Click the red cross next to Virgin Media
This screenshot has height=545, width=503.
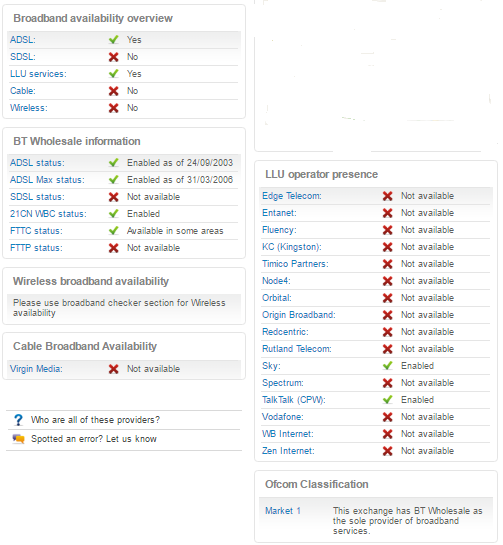tap(113, 369)
